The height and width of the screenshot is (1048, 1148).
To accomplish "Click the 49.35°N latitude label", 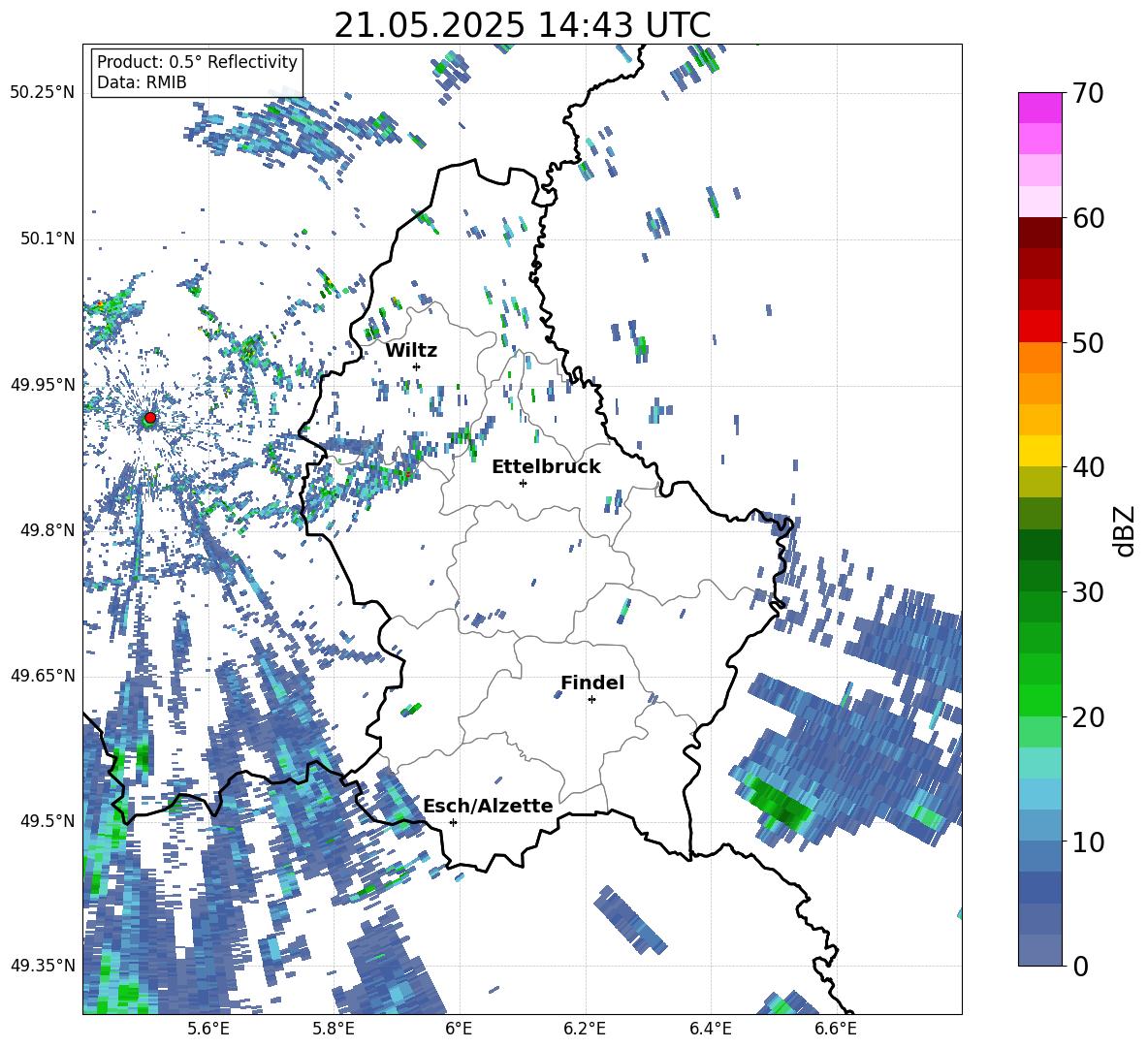I will tap(43, 966).
